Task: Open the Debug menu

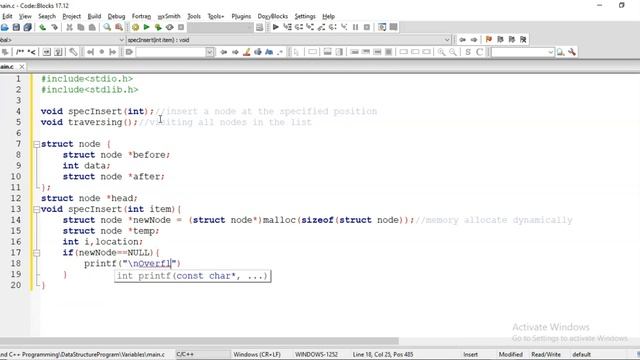Action: (116, 16)
